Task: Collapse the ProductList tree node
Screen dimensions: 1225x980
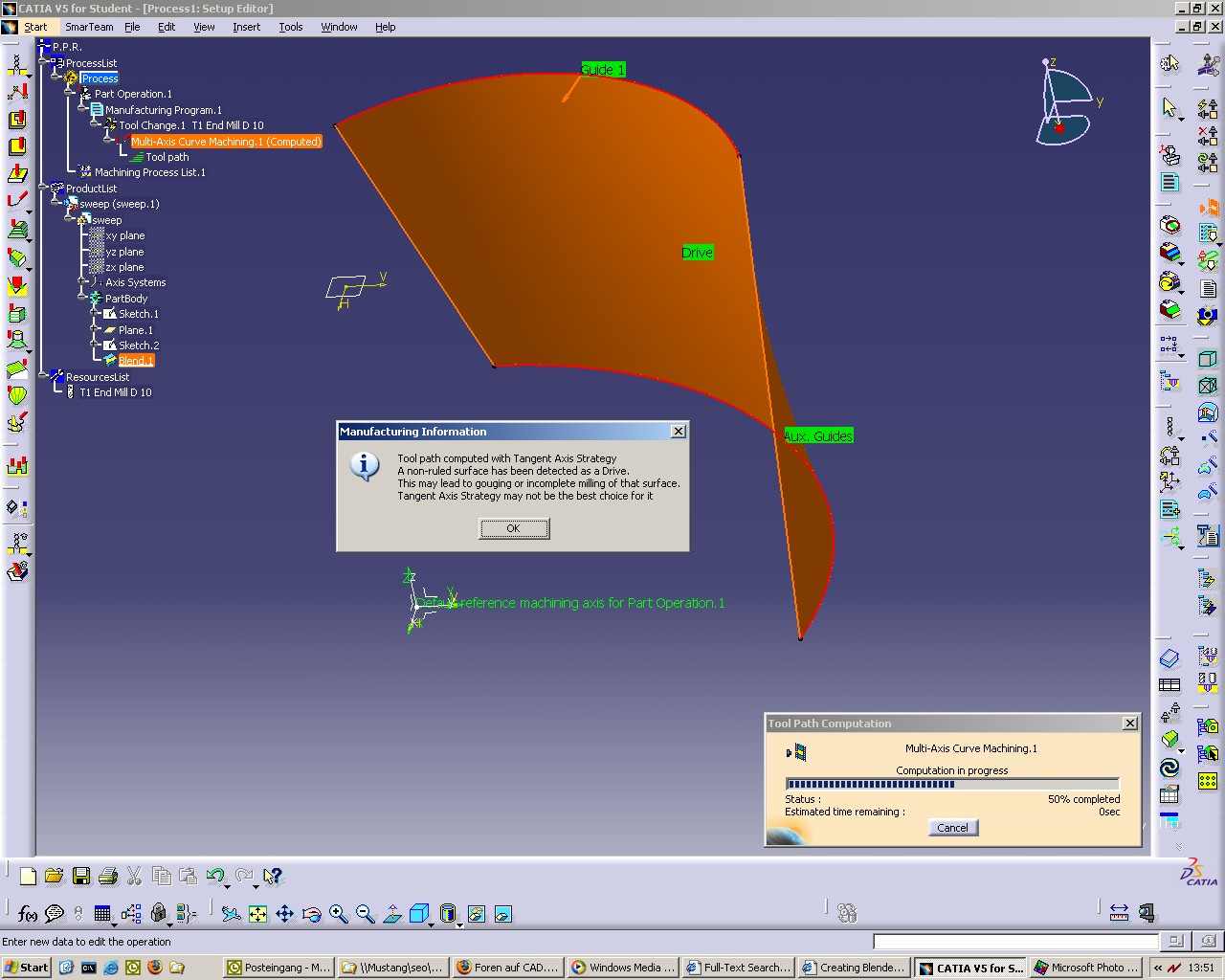Action: pos(43,189)
